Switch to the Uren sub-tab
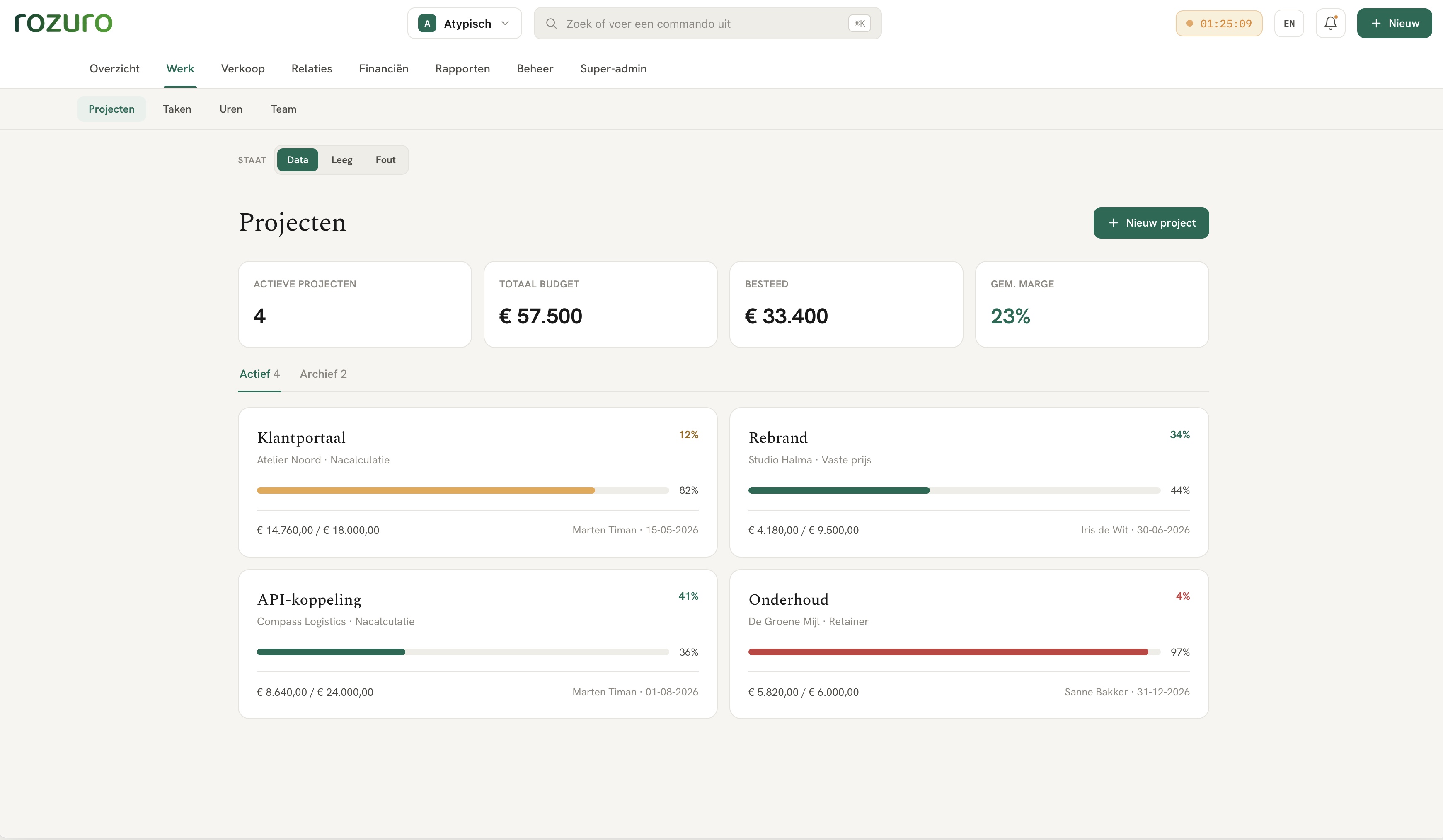 pyautogui.click(x=231, y=109)
